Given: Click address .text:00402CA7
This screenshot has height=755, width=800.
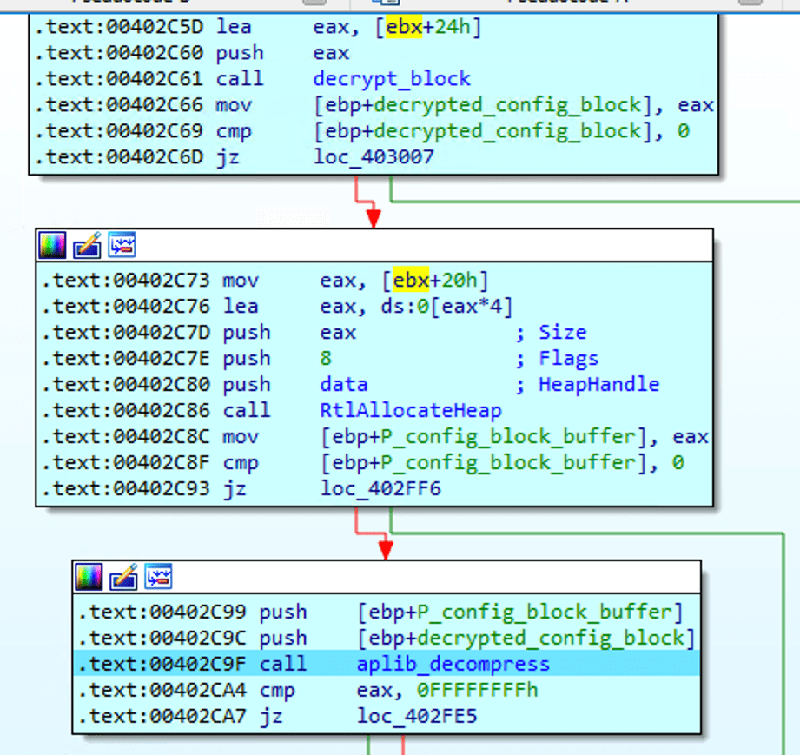Looking at the screenshot, I should point(162,716).
